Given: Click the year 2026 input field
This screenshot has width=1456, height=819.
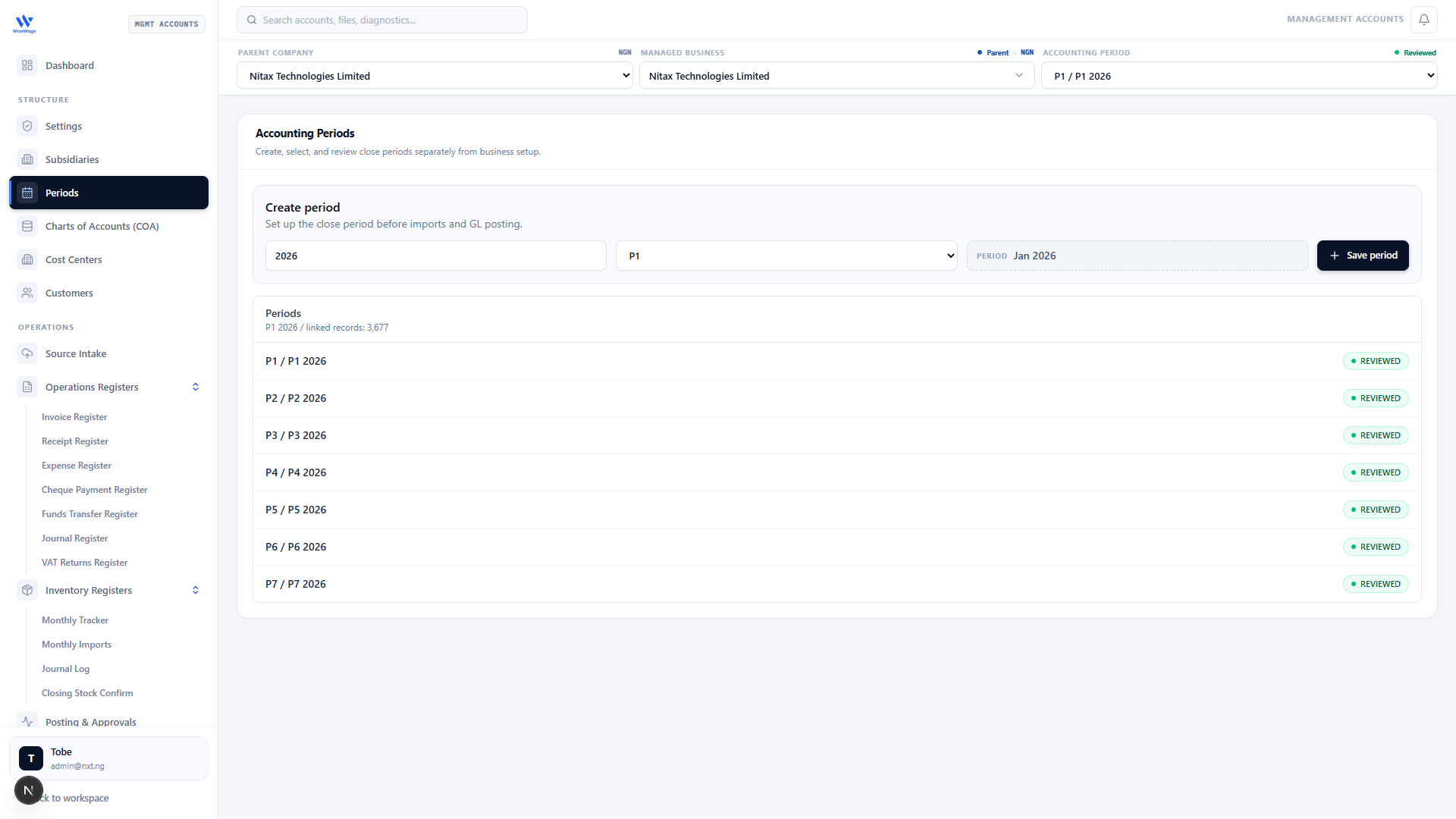Looking at the screenshot, I should [x=436, y=256].
